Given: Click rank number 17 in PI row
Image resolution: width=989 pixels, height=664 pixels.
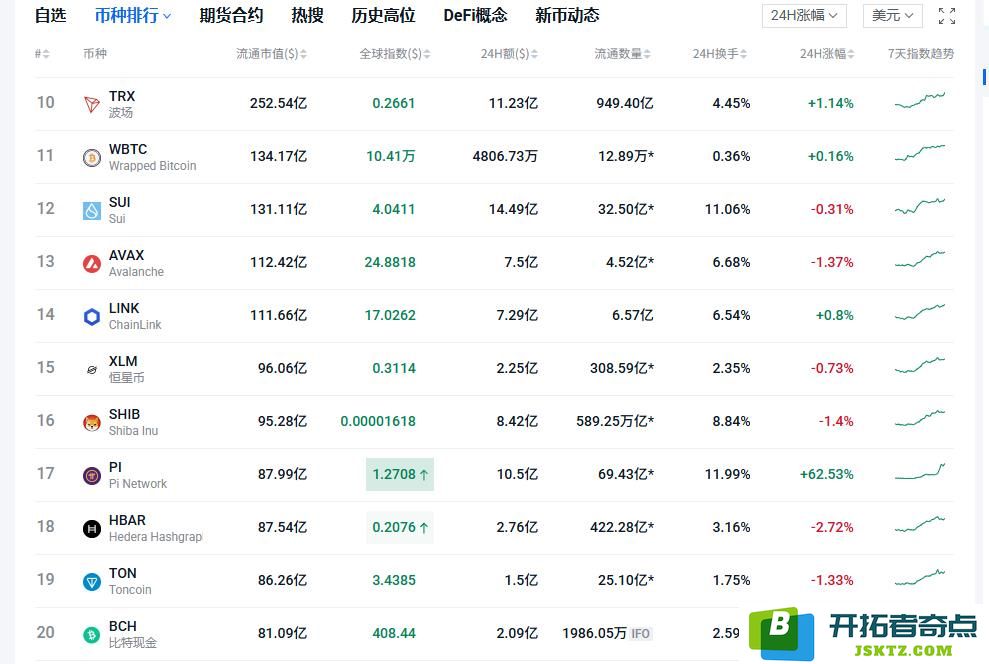Looking at the screenshot, I should click(45, 474).
